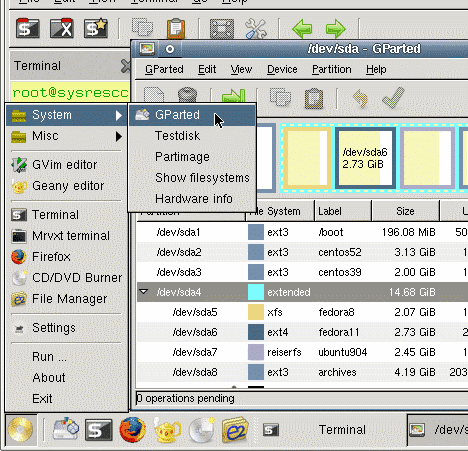Click the new terminal window icon with star

[96, 28]
